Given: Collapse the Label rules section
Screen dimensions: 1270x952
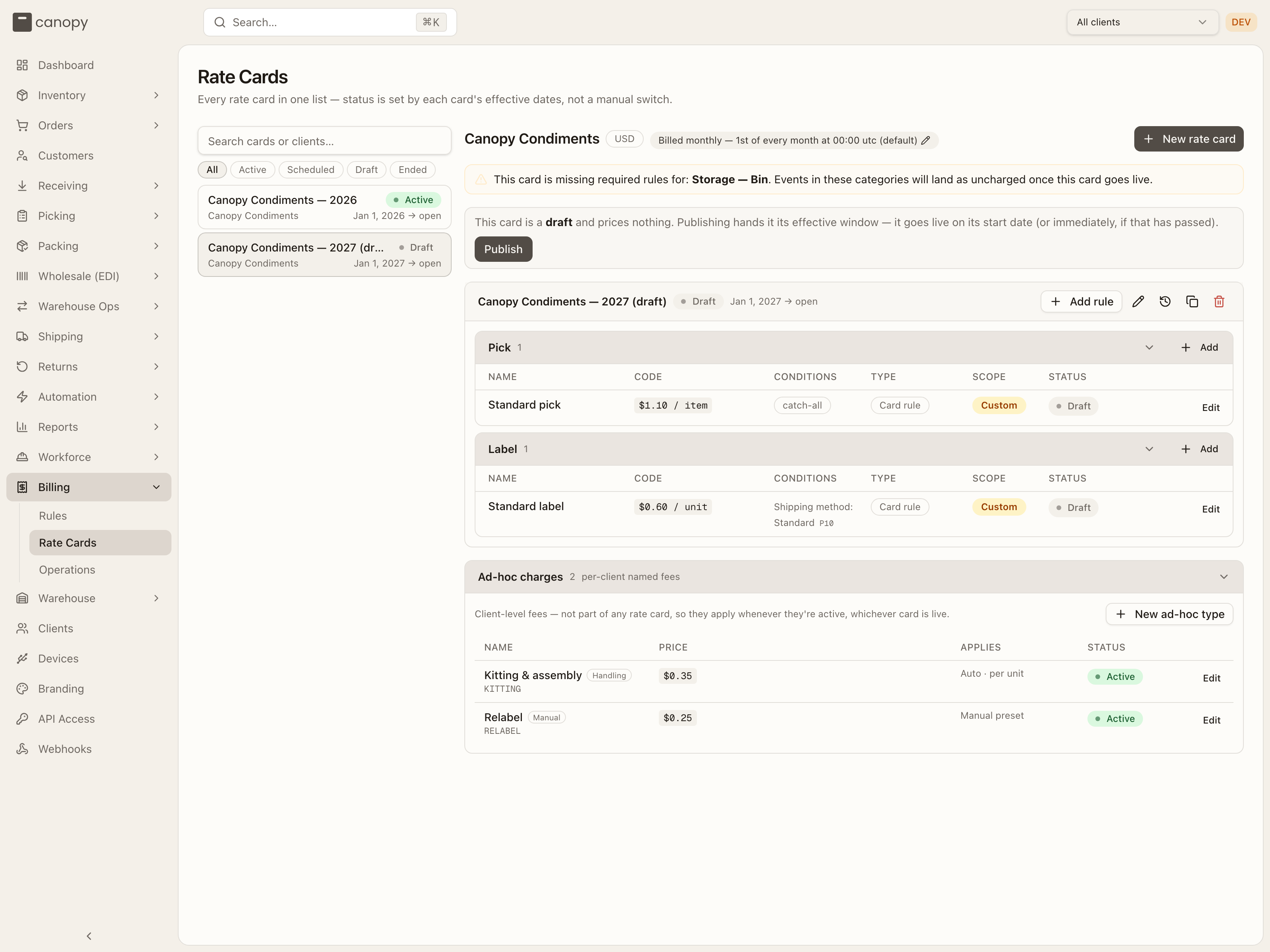Looking at the screenshot, I should pyautogui.click(x=1149, y=449).
